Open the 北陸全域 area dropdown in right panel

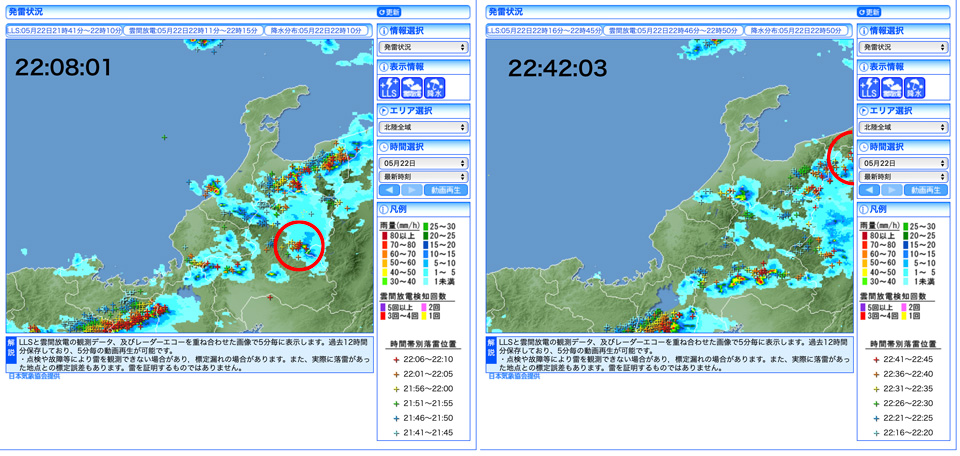(x=904, y=127)
